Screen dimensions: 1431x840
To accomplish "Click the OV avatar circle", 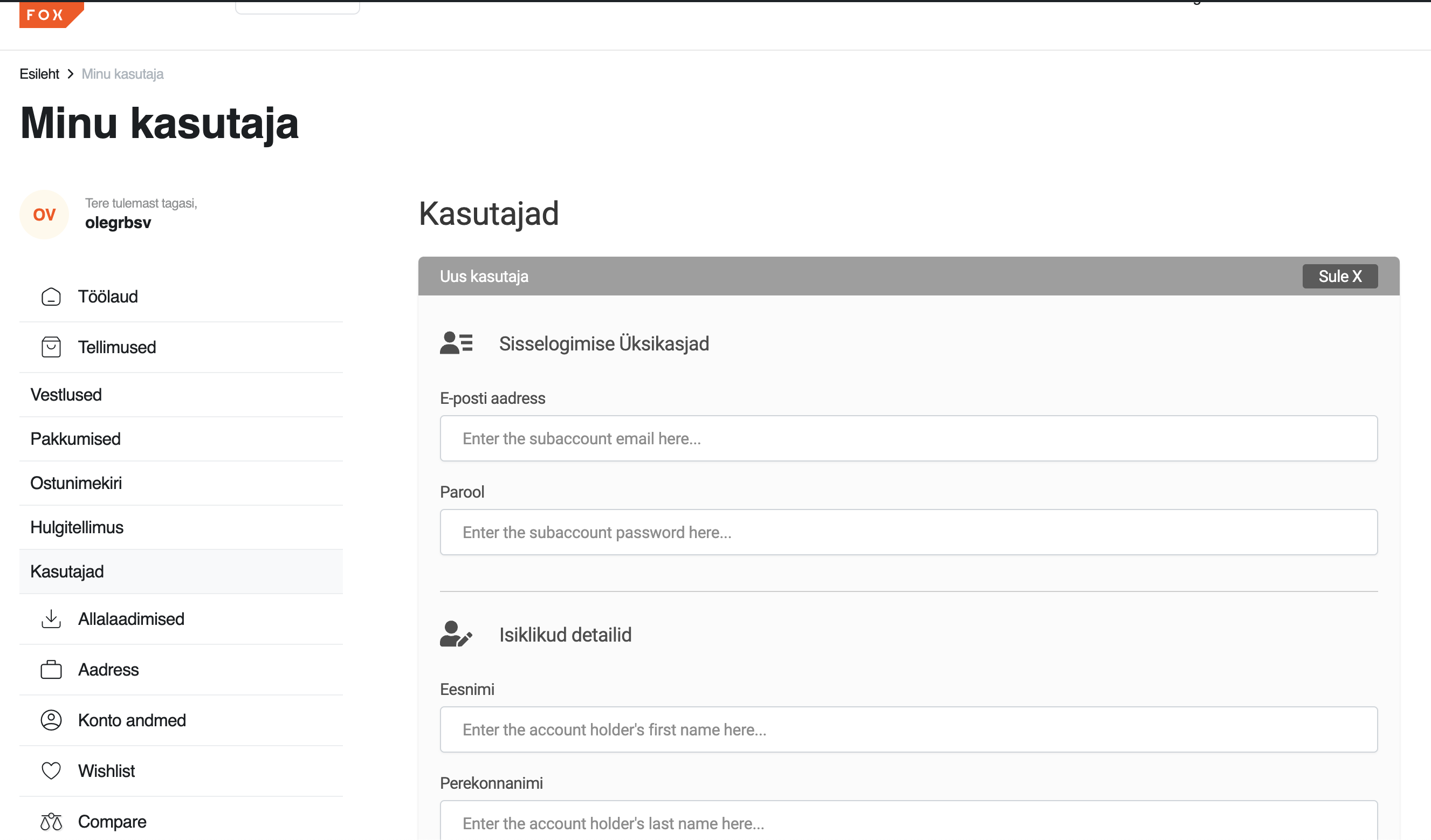I will tap(44, 215).
